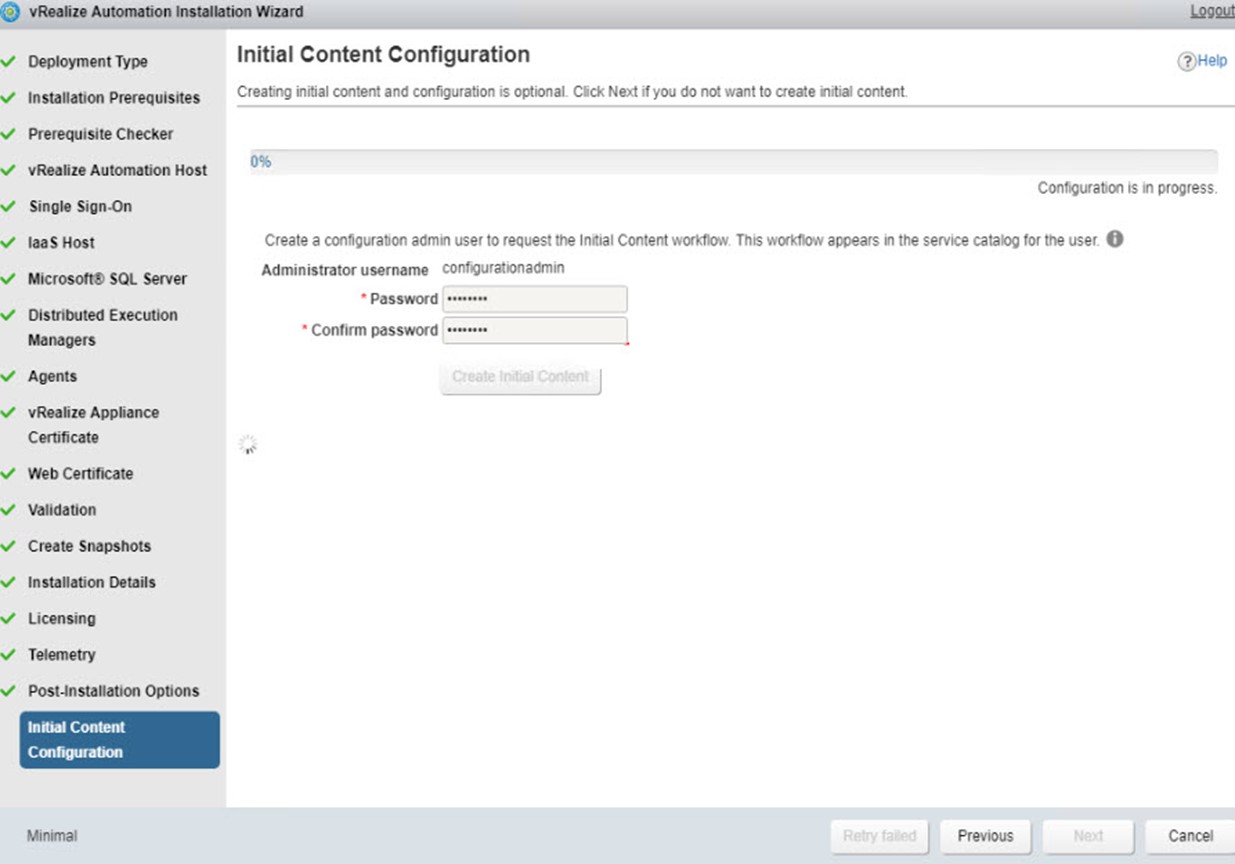Go to Distributed Execution Managers step
The height and width of the screenshot is (864, 1235).
[x=103, y=327]
